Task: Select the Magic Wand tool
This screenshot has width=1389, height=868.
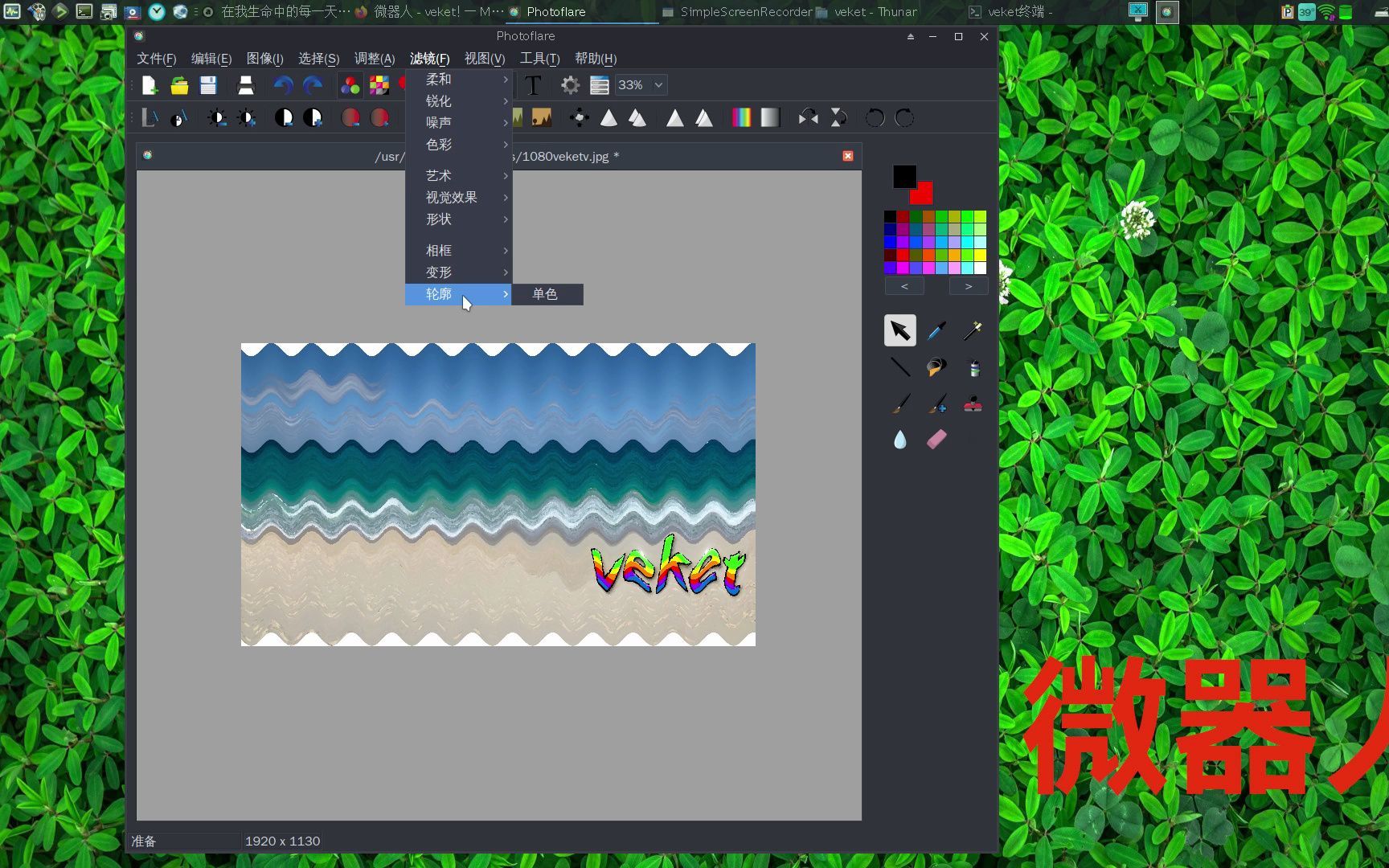Action: coord(973,330)
